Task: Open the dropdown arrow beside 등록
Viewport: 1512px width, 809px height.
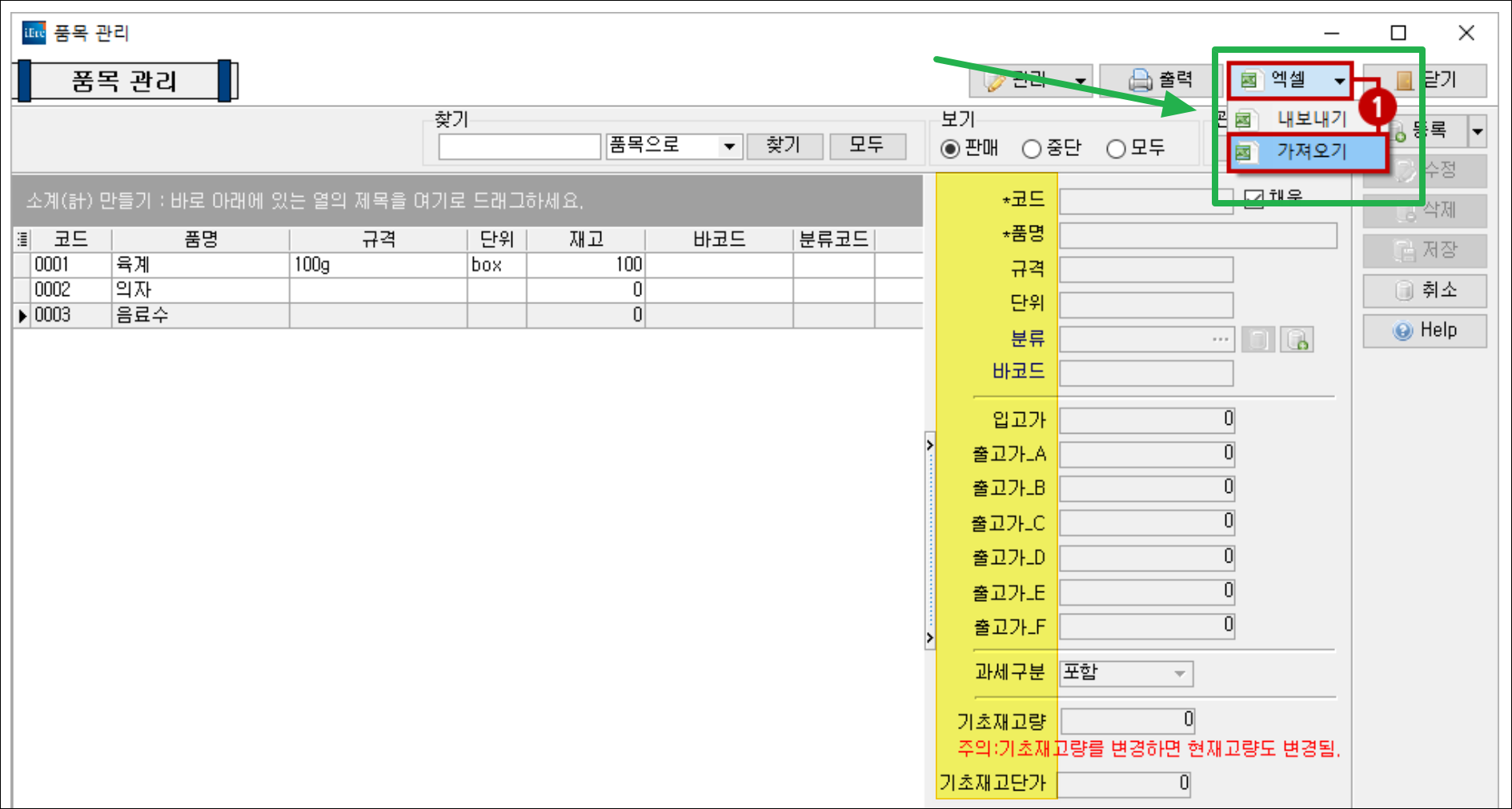Action: (1477, 131)
